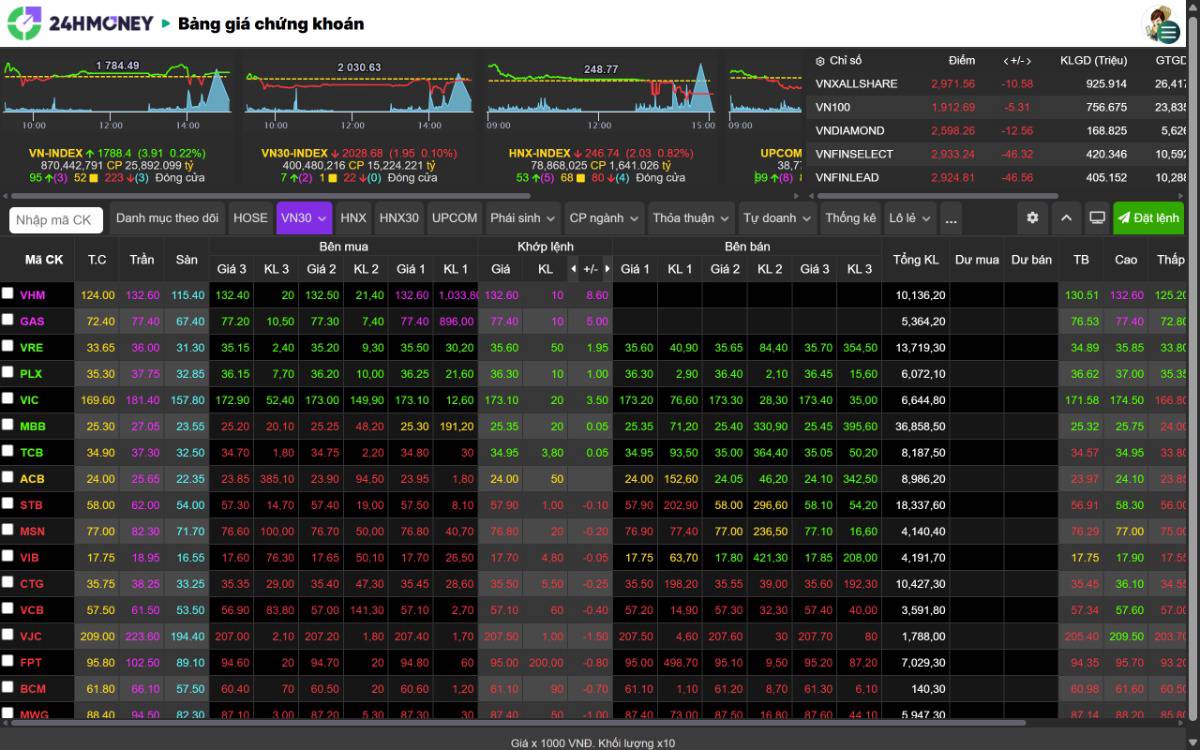The image size is (1200, 750).
Task: Open price board settings gear
Action: (1032, 218)
